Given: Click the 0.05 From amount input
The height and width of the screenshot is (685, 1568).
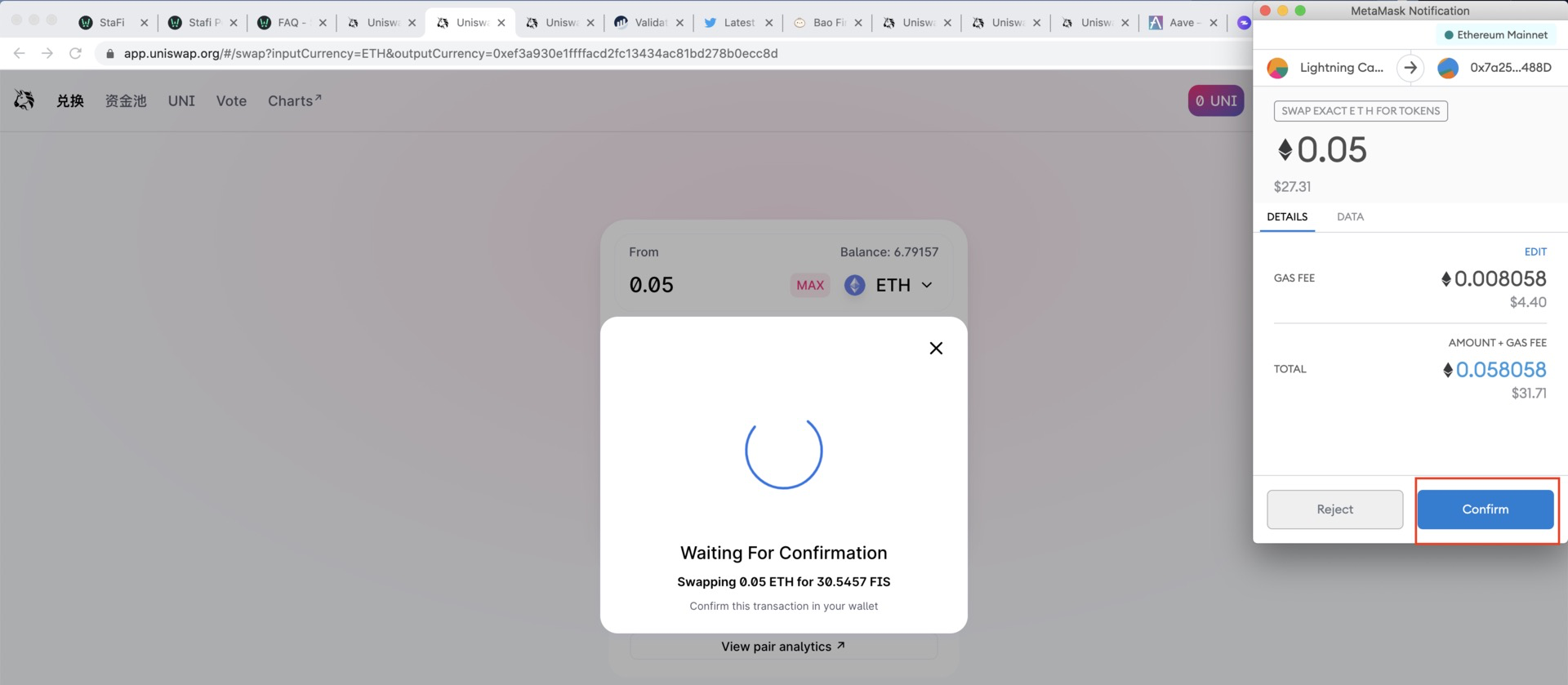Looking at the screenshot, I should pos(651,285).
